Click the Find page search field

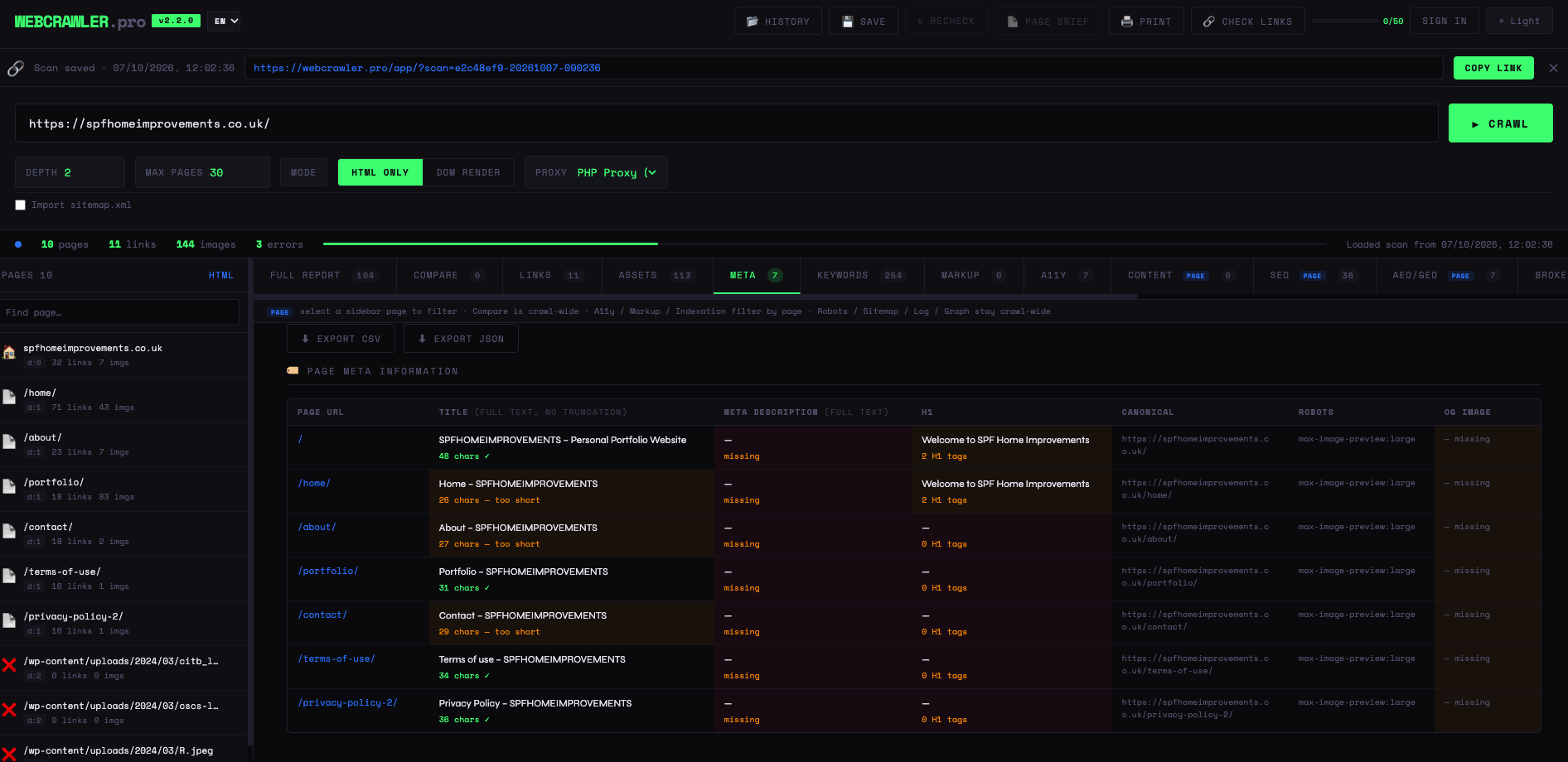point(120,312)
